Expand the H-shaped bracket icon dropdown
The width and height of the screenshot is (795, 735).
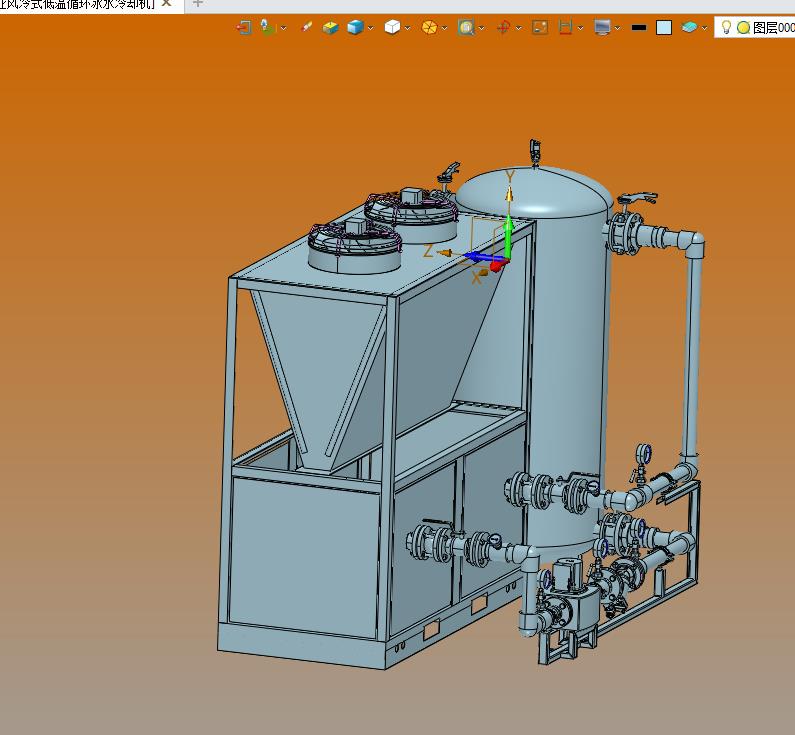pyautogui.click(x=581, y=28)
